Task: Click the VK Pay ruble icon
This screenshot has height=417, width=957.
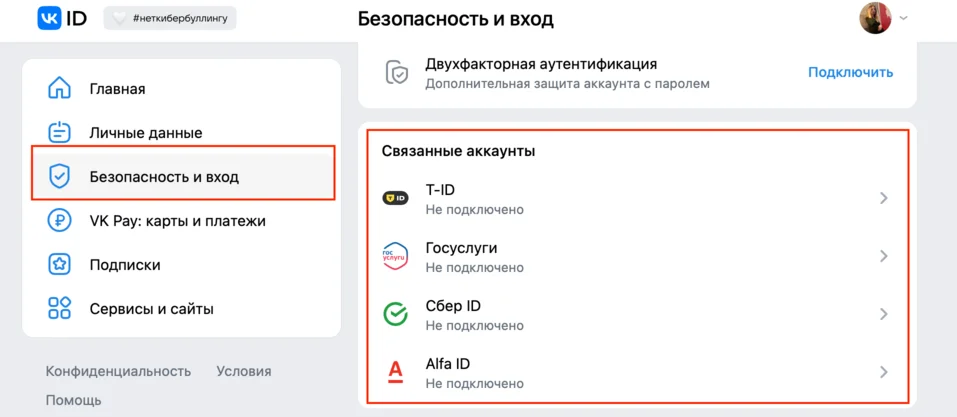Action: point(60,220)
